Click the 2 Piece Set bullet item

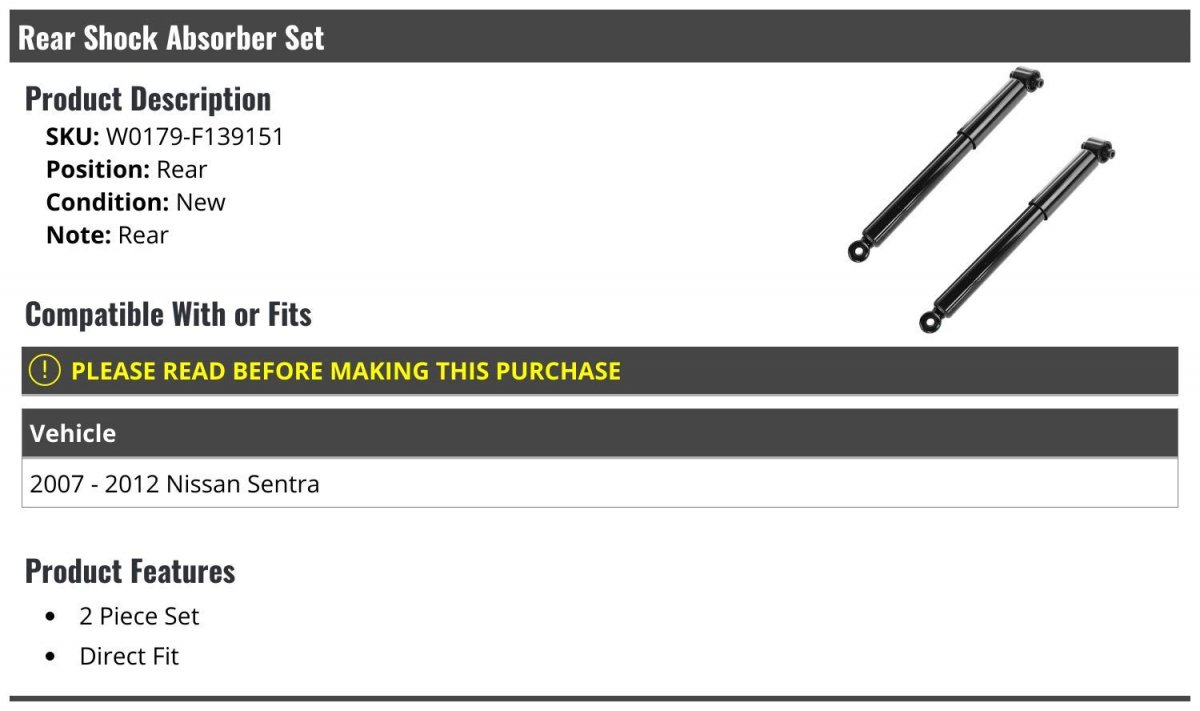139,617
